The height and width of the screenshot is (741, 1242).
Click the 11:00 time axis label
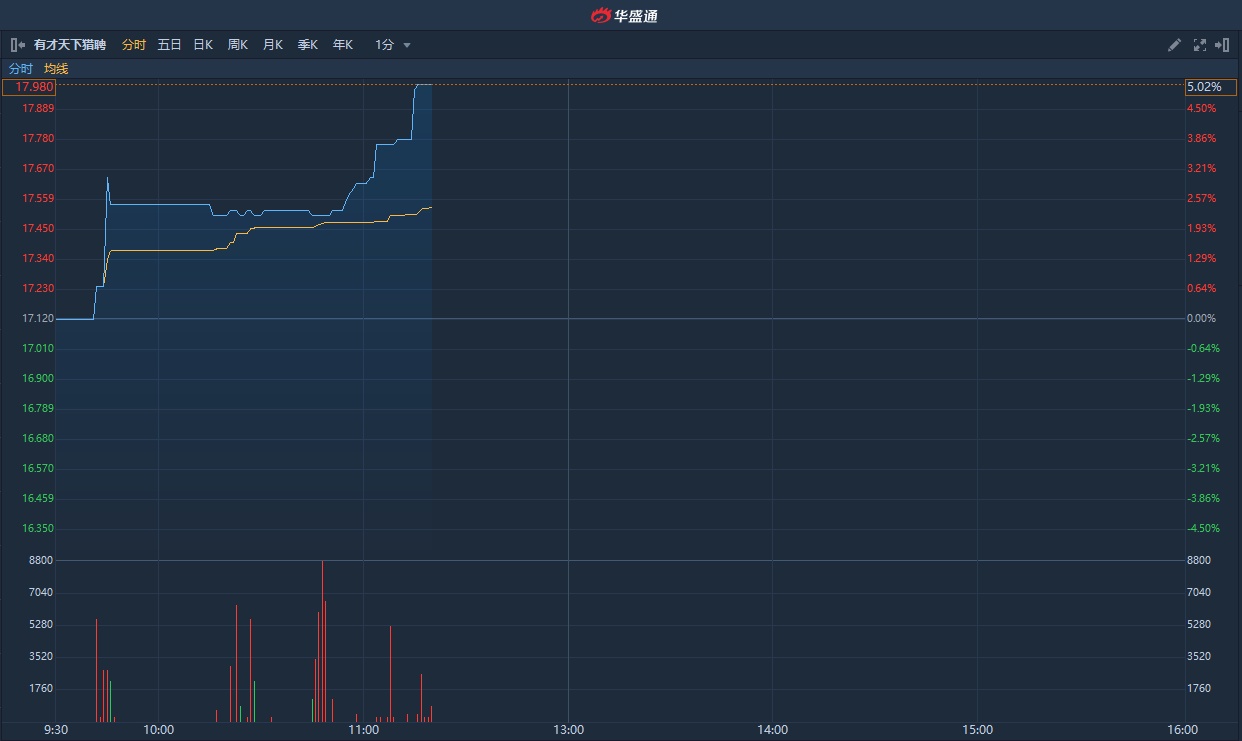(x=363, y=730)
